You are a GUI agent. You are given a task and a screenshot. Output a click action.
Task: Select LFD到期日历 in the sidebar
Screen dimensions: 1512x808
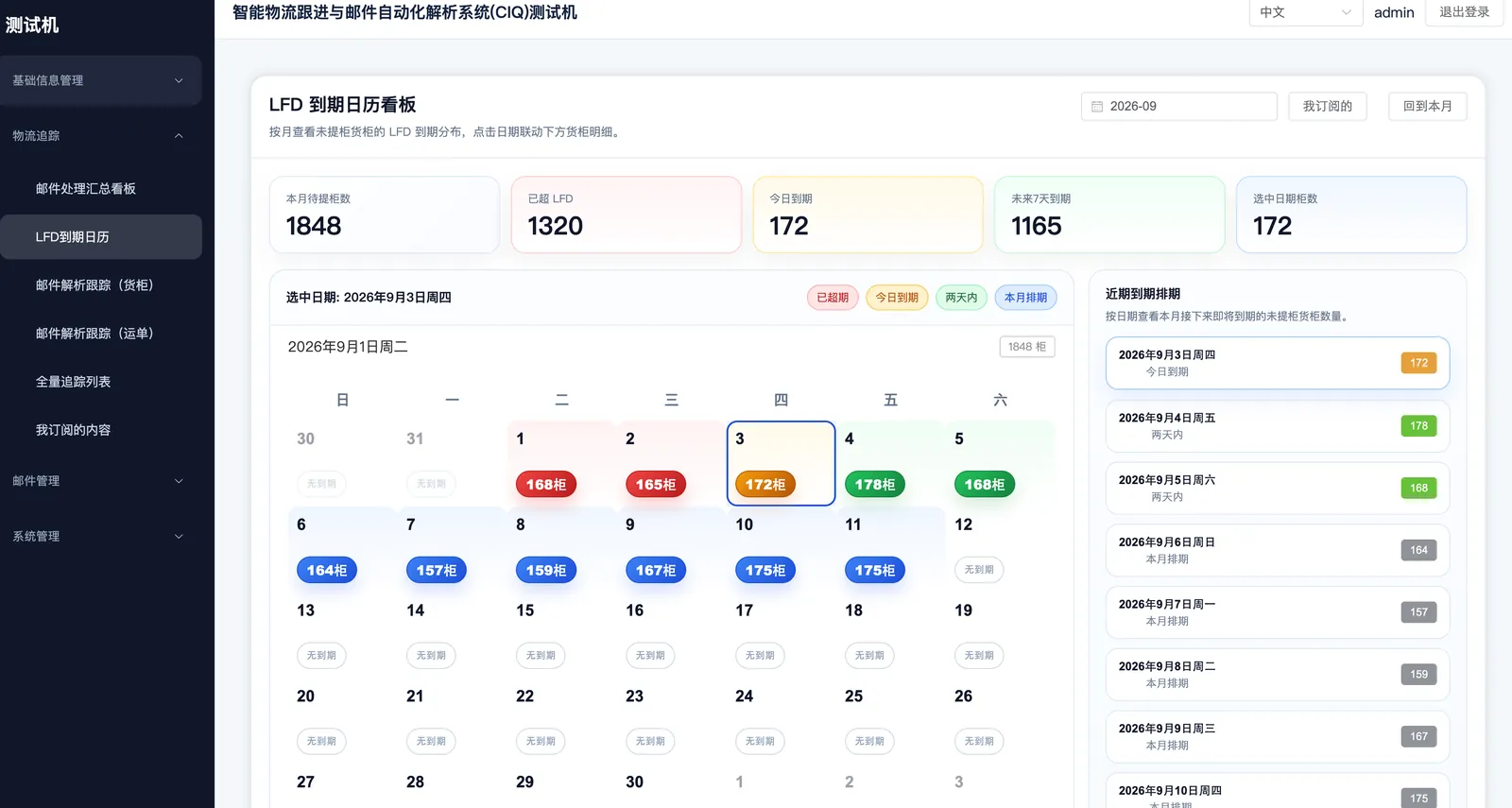click(101, 237)
